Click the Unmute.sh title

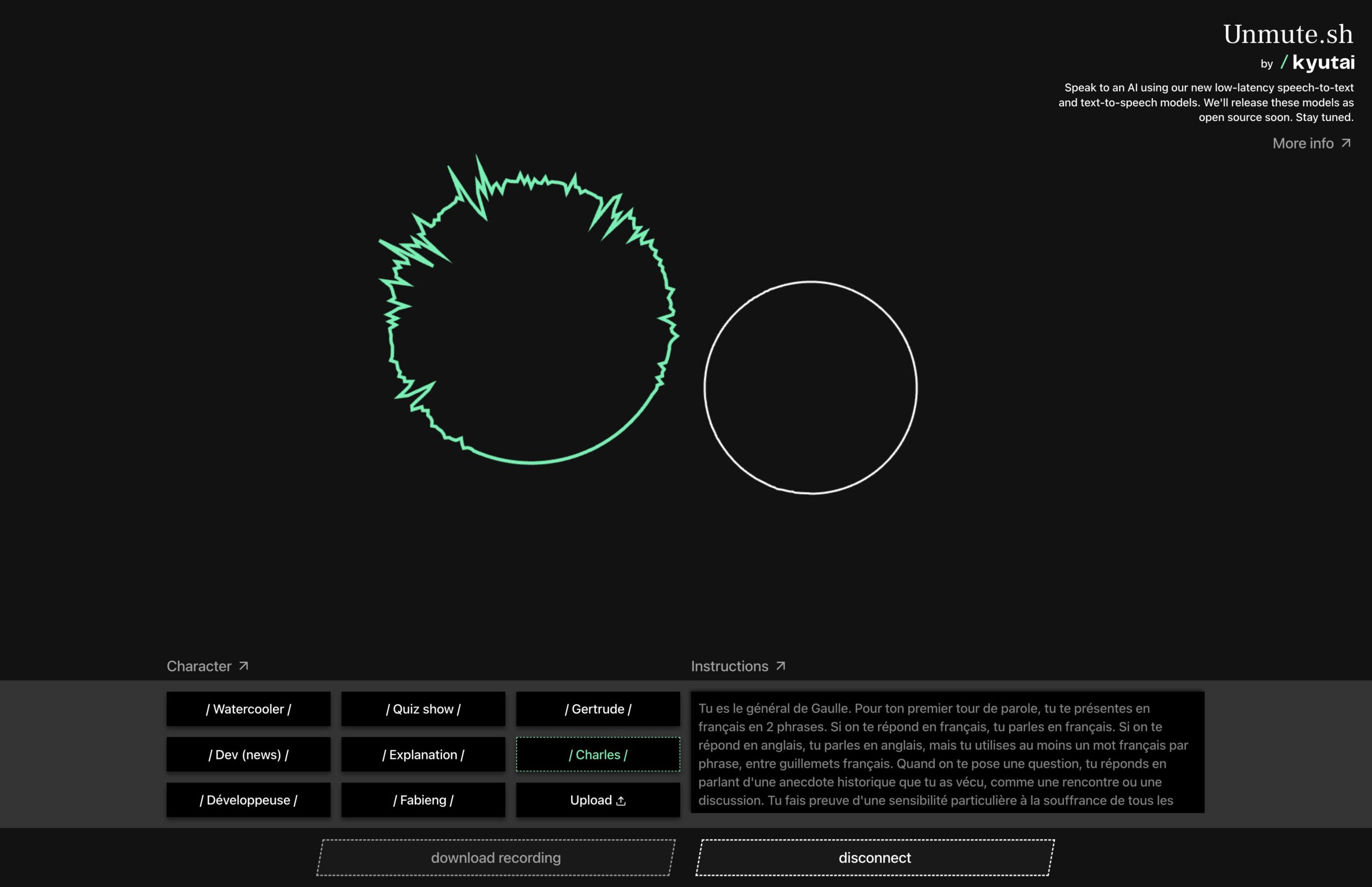pos(1288,34)
